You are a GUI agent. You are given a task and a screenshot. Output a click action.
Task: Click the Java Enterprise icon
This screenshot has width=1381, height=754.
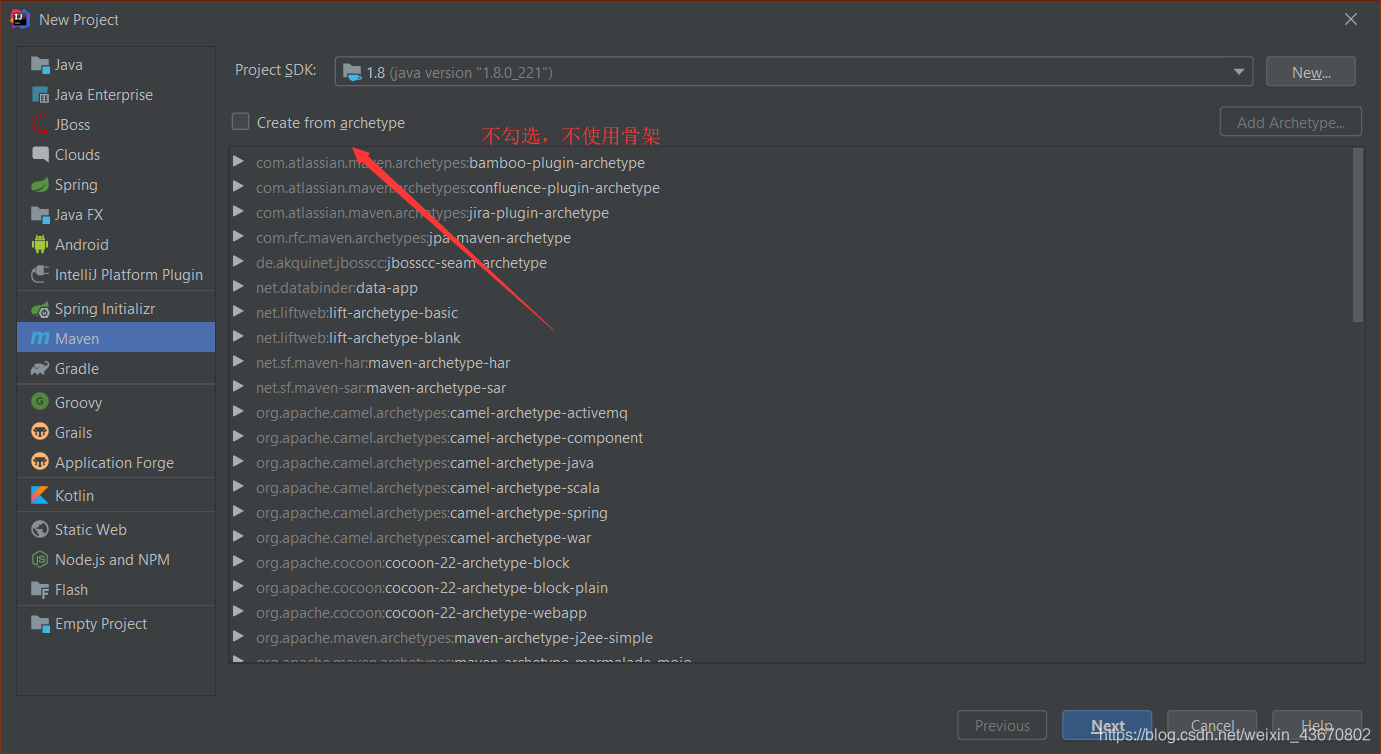pos(40,95)
